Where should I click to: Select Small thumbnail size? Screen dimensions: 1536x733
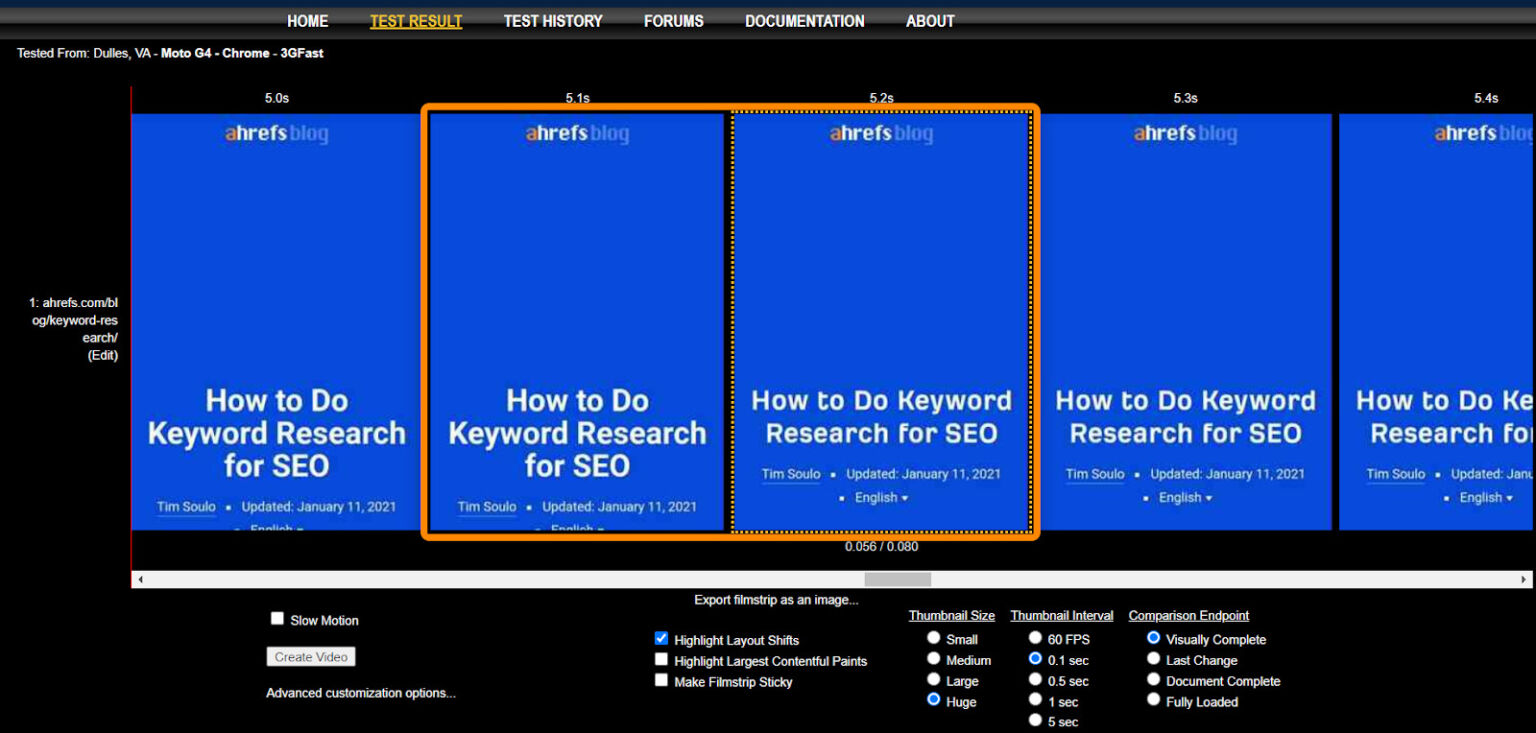coord(934,638)
